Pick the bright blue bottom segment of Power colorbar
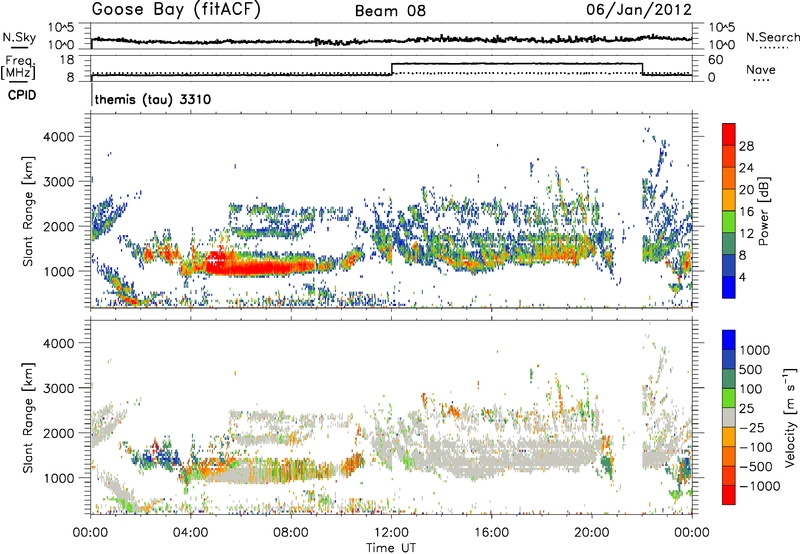The image size is (800, 554). (729, 288)
